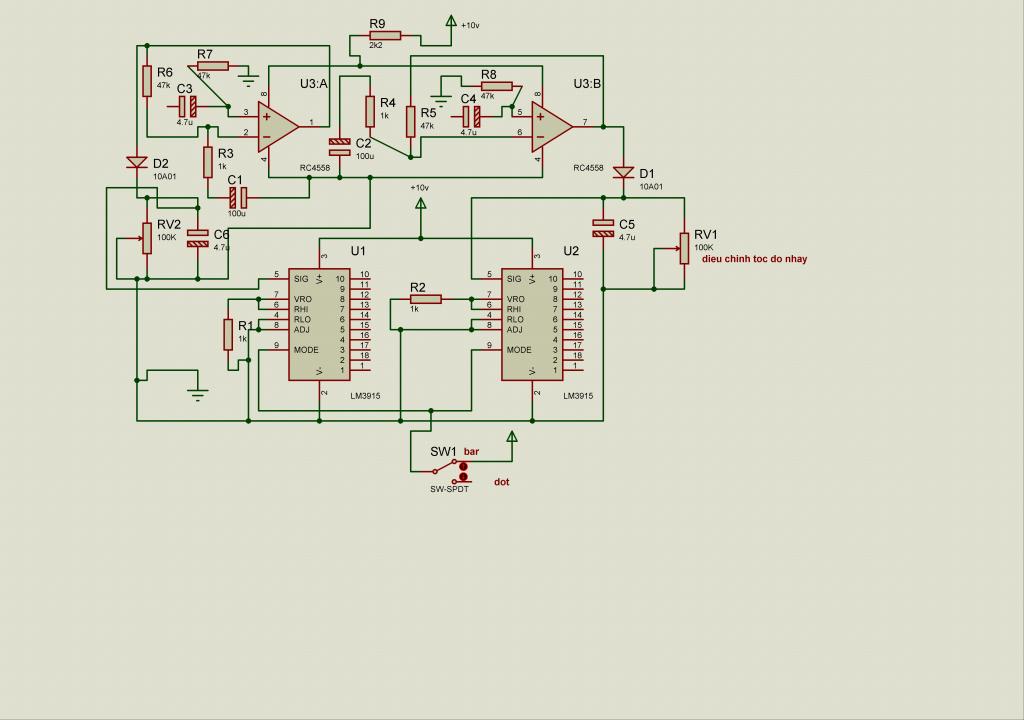The width and height of the screenshot is (1024, 720).
Task: Click the ground symbol left of C4
Action: click(x=441, y=100)
